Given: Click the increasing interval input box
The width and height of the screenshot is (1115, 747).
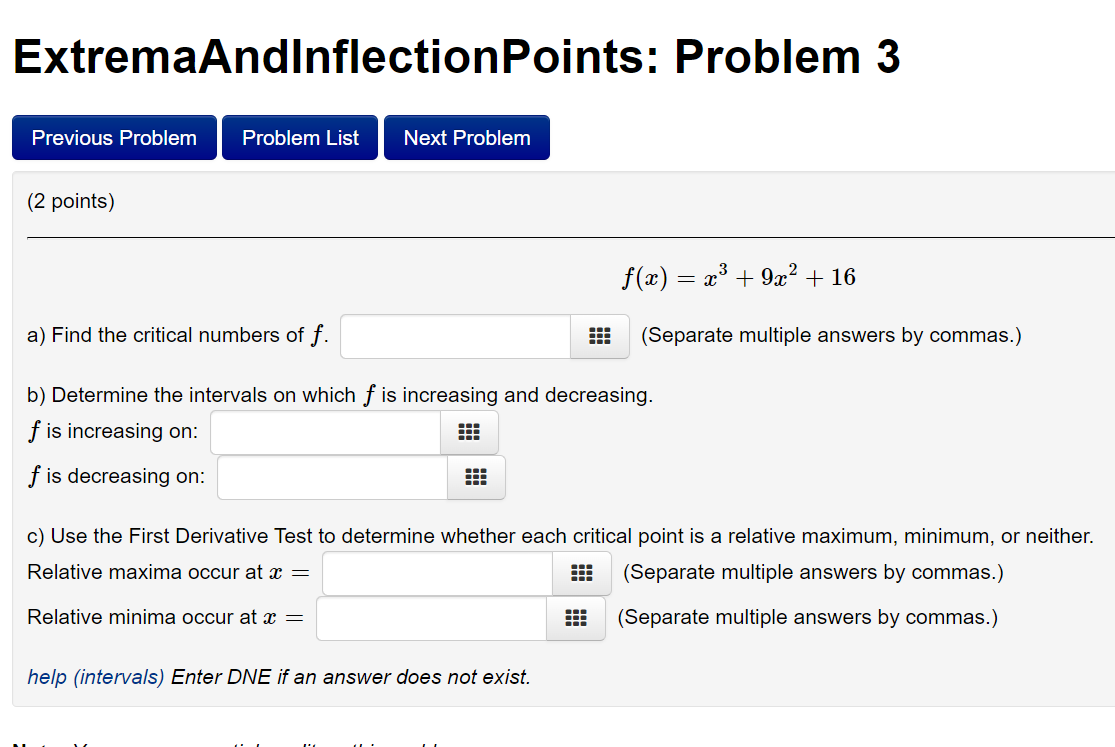Looking at the screenshot, I should [325, 432].
